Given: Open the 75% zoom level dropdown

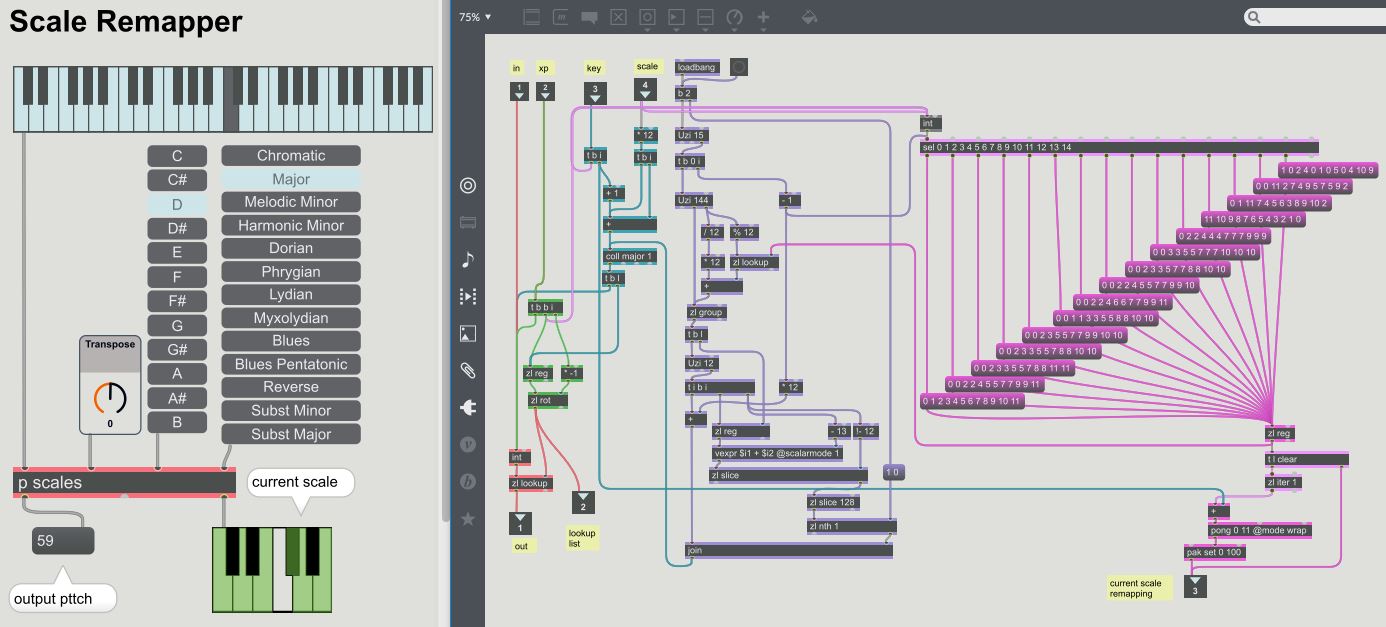Looking at the screenshot, I should [475, 17].
